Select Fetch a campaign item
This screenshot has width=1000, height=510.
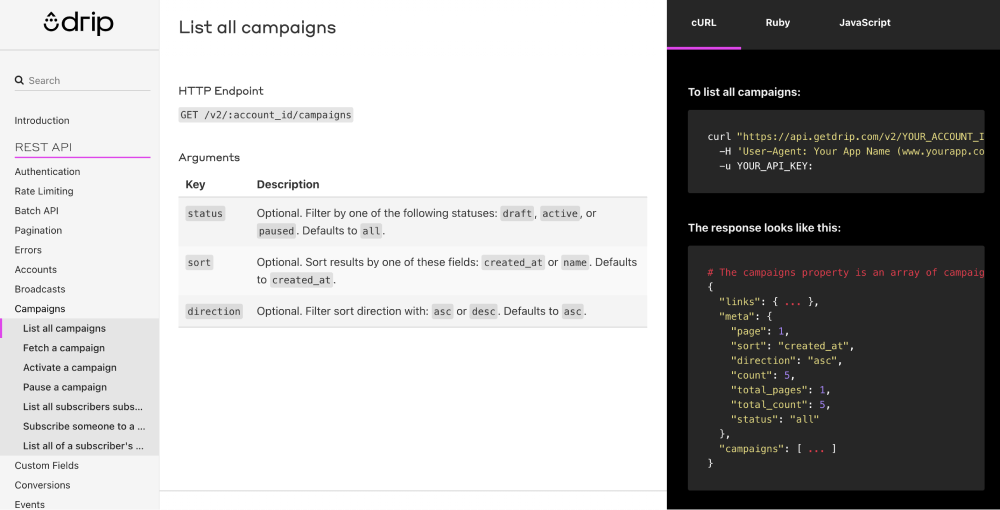[64, 348]
